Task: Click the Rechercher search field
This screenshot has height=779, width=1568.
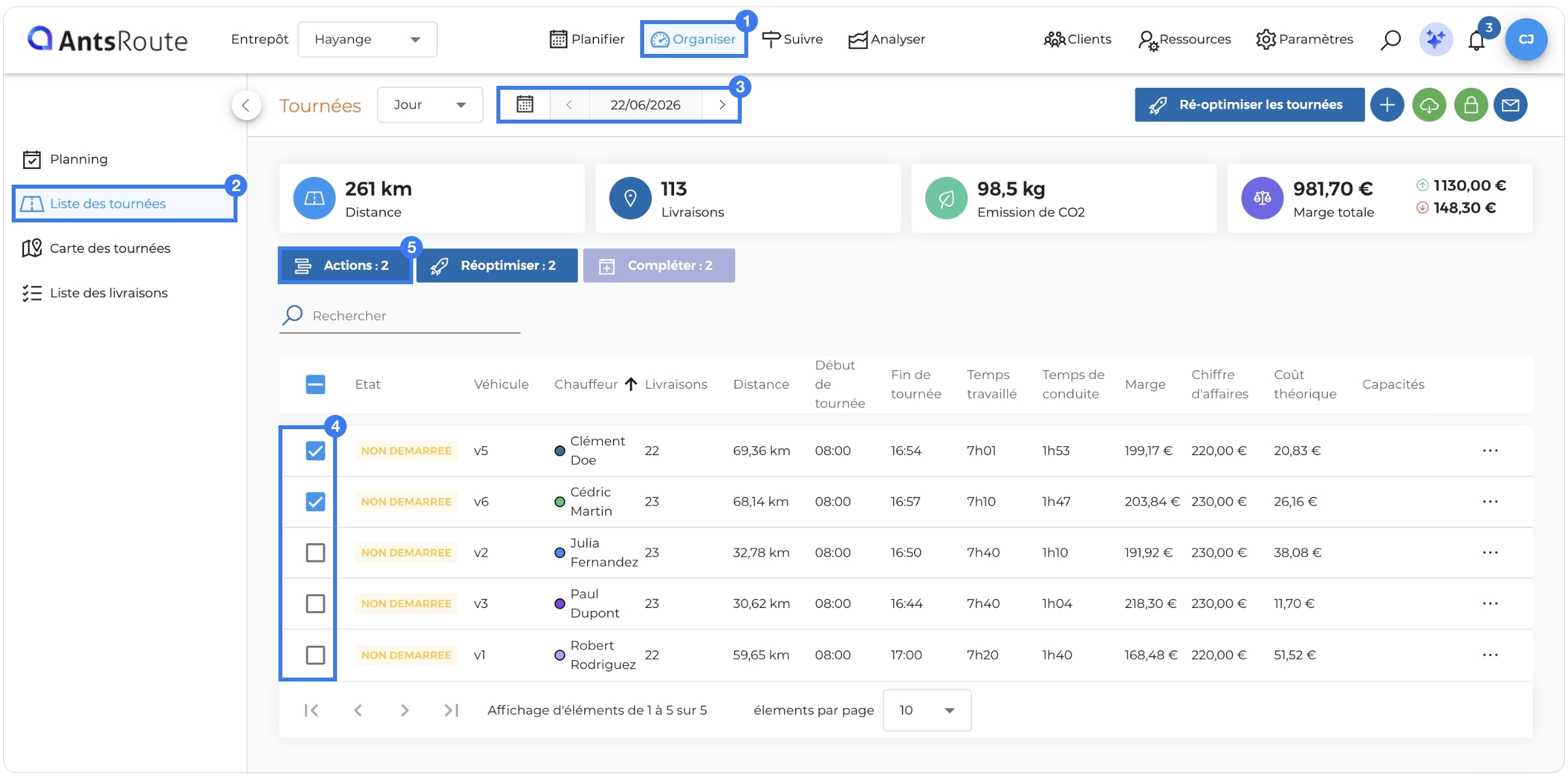Action: pos(399,316)
